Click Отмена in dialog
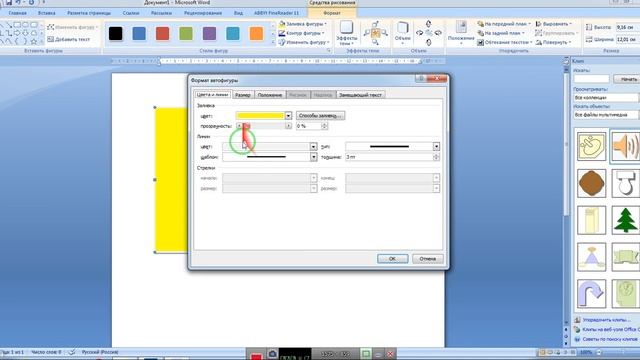The height and width of the screenshot is (360, 640). [x=427, y=259]
